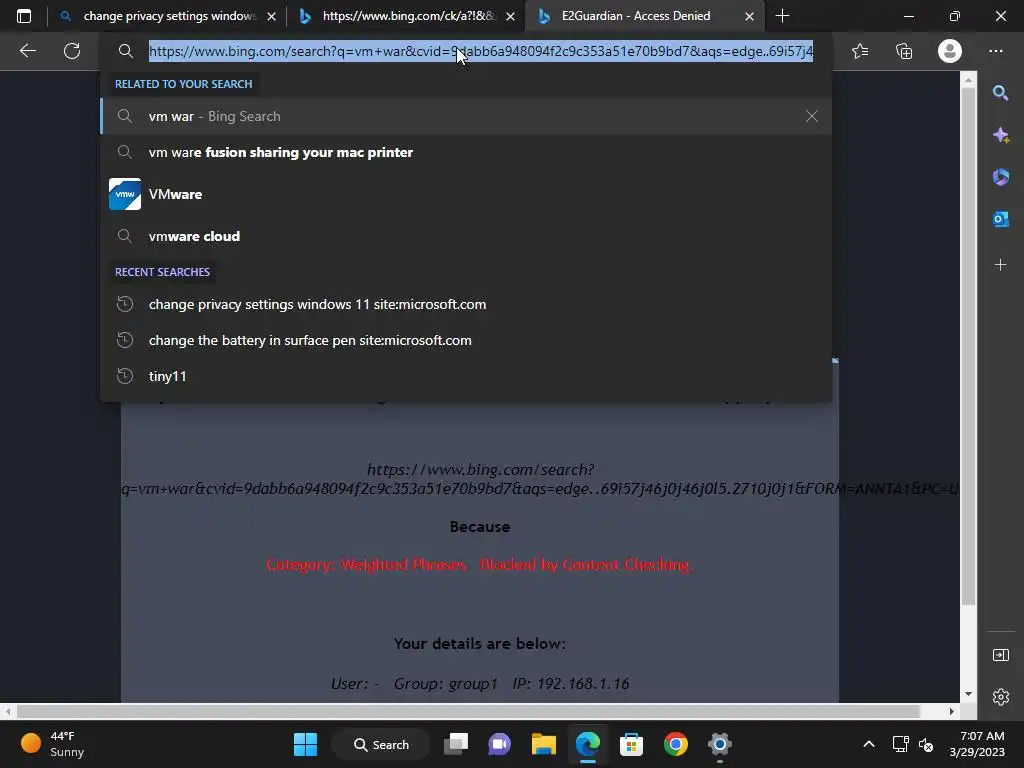Select recent search 'tiny11'
The width and height of the screenshot is (1024, 768).
[x=466, y=376]
